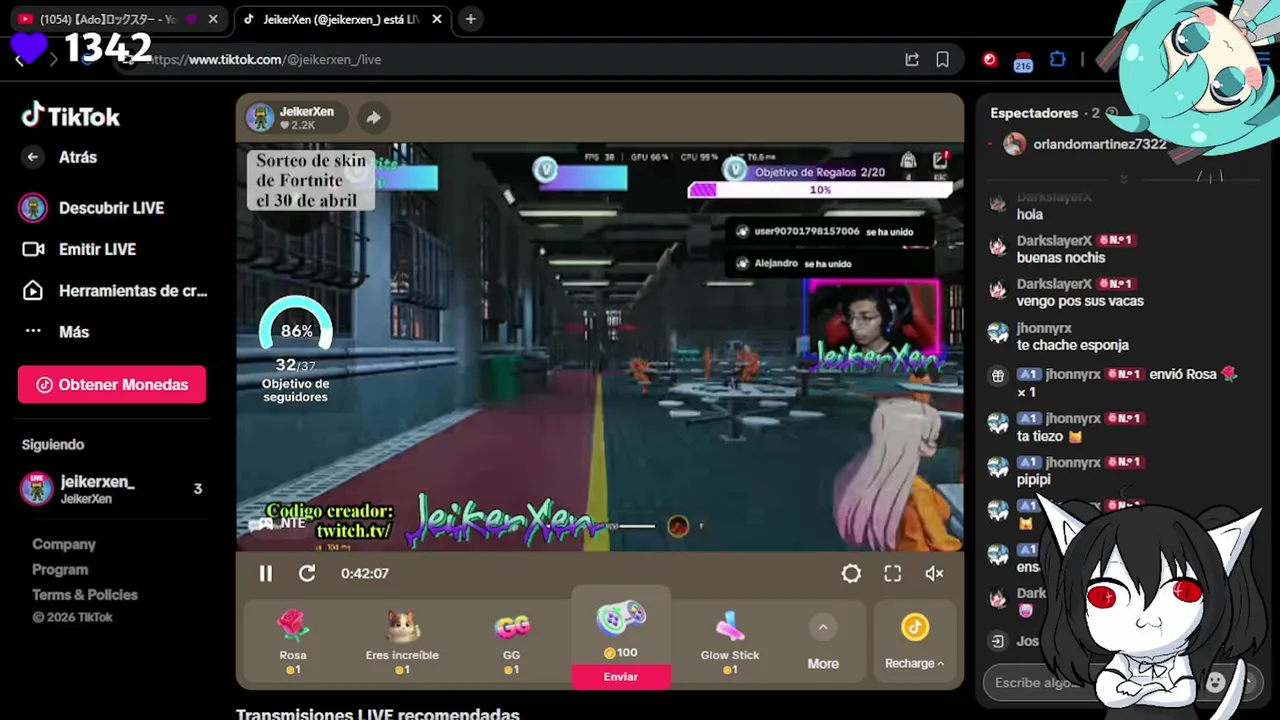Click the 86% follower goal gauge
This screenshot has height=720, width=1280.
(x=296, y=325)
